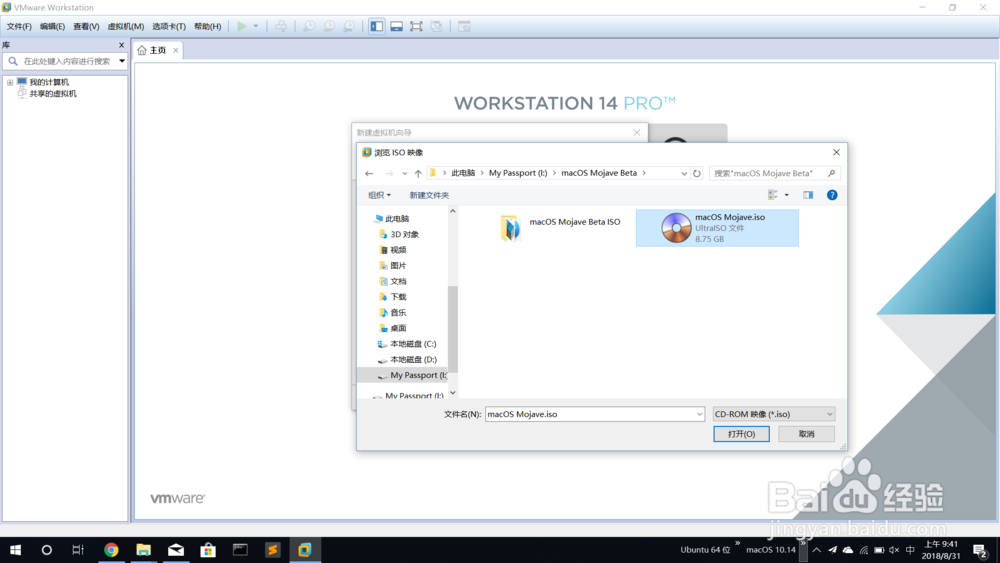
Task: Open view options dropdown arrow
Action: point(786,195)
